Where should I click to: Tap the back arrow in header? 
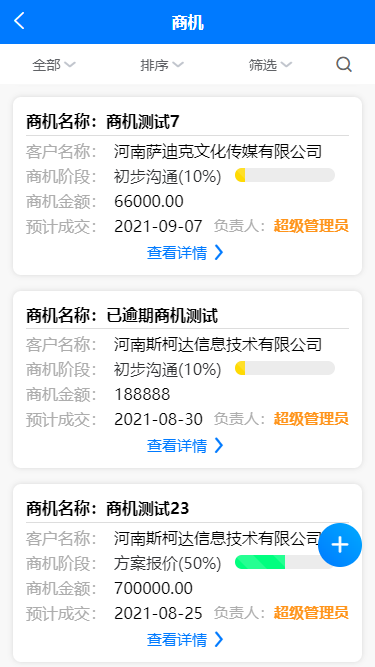(19, 20)
